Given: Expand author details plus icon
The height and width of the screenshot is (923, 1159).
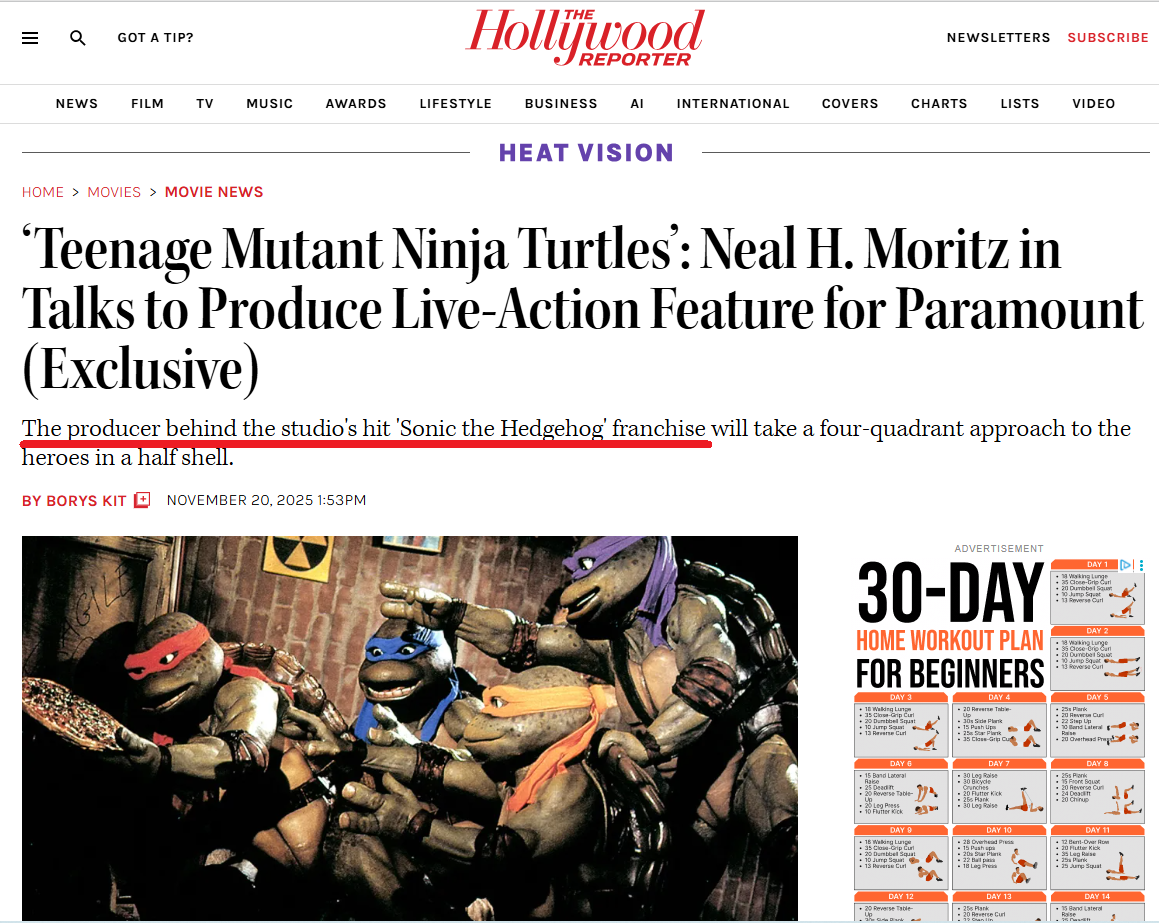Looking at the screenshot, I should click(x=142, y=500).
